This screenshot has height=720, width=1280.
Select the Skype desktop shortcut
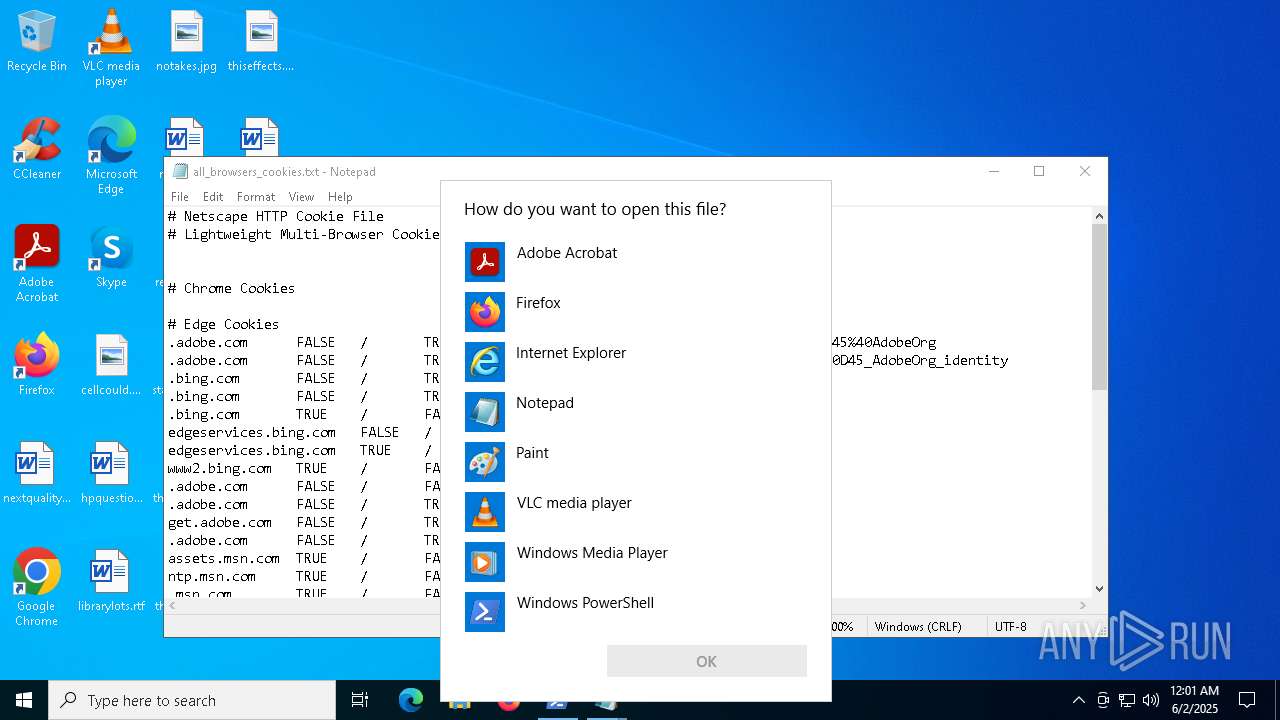tap(111, 258)
